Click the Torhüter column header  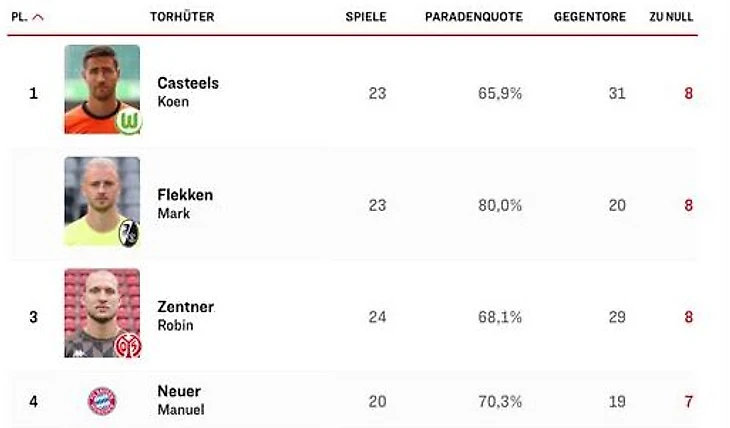[182, 17]
